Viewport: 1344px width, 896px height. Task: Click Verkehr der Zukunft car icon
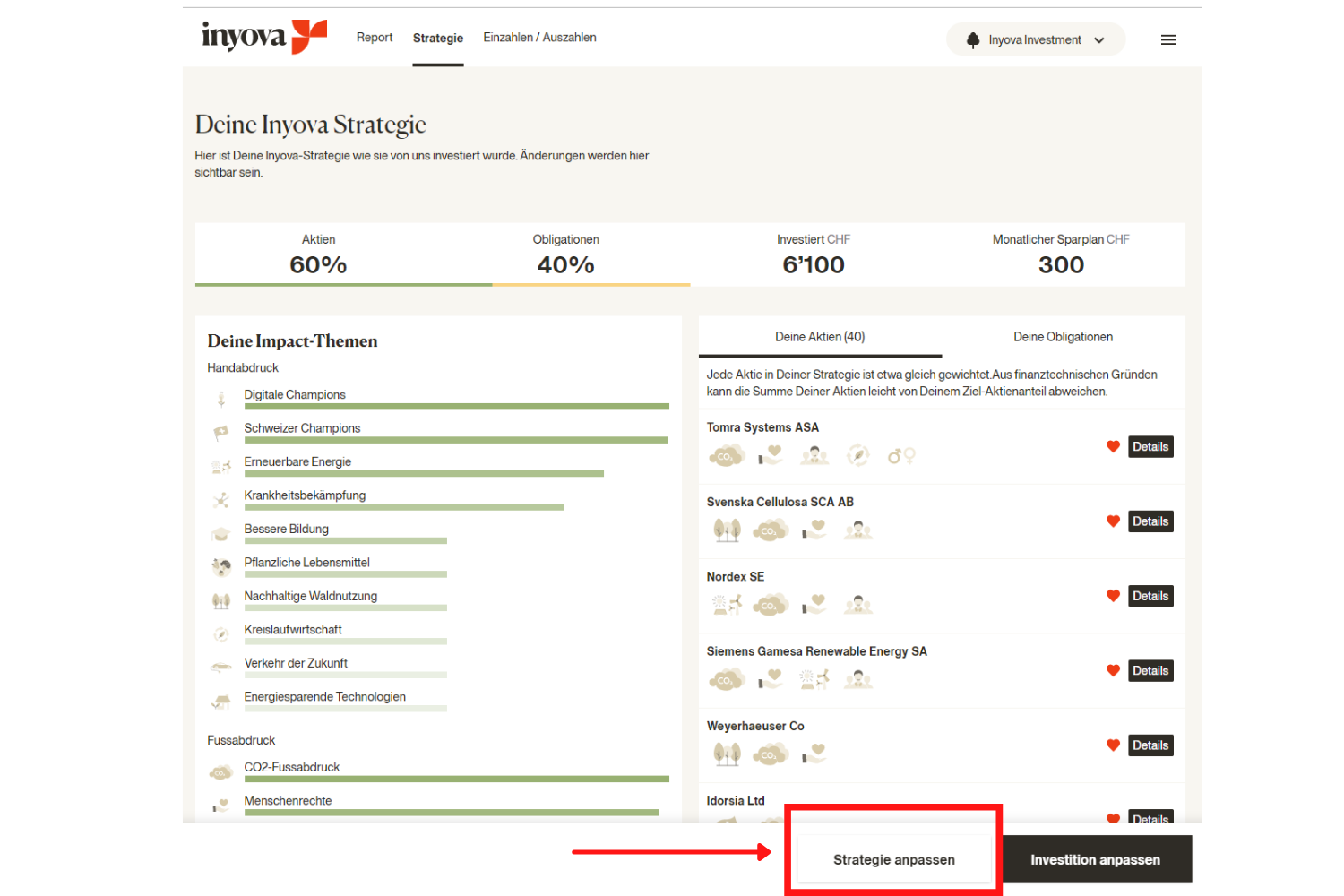tap(221, 668)
